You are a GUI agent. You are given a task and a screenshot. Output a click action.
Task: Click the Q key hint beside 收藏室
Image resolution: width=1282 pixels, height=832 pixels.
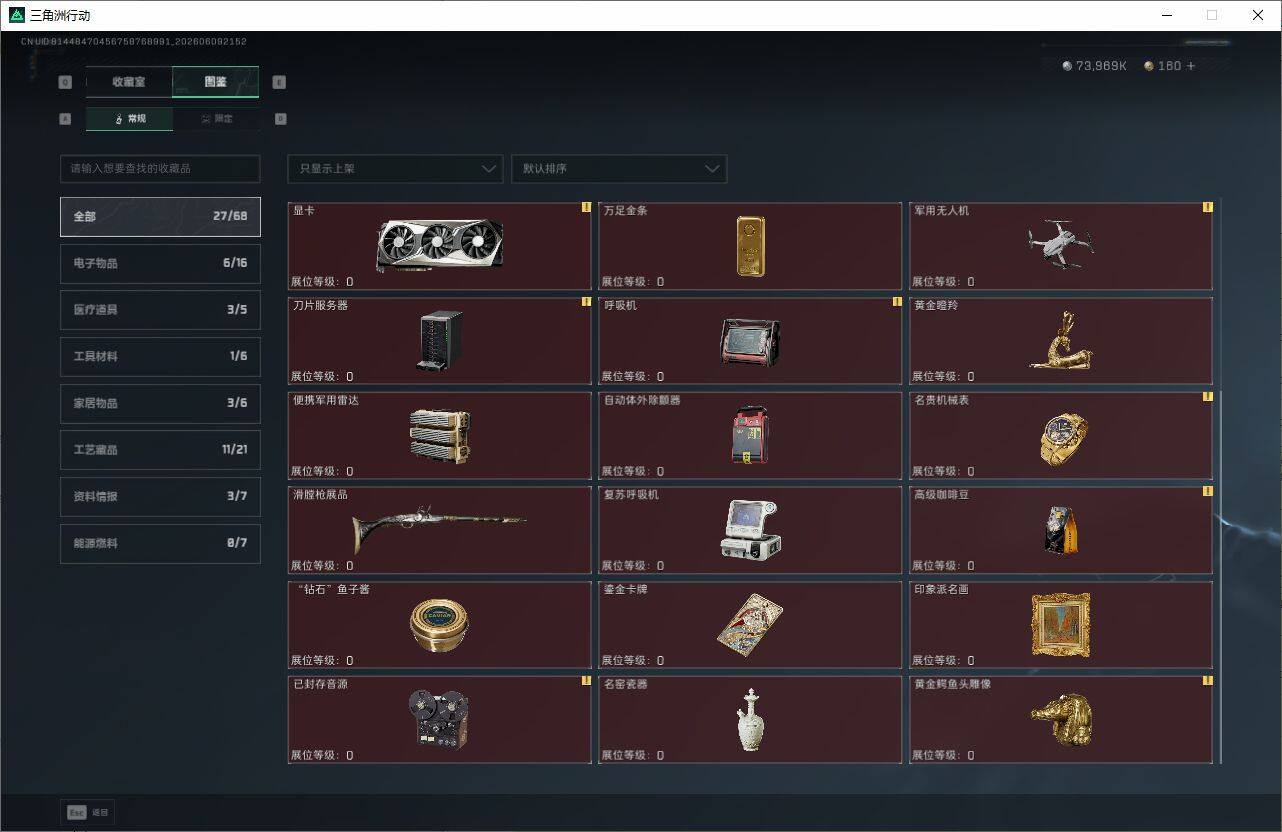pyautogui.click(x=65, y=82)
